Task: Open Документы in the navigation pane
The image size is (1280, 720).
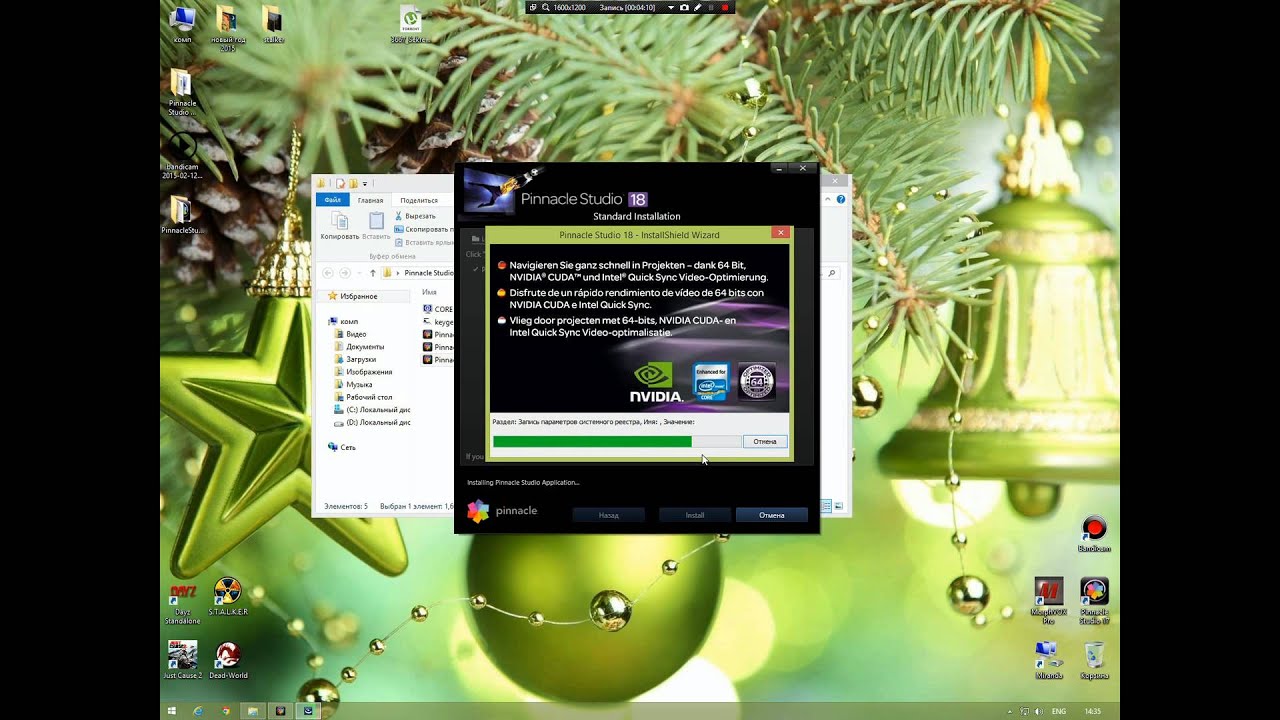Action: 358,347
